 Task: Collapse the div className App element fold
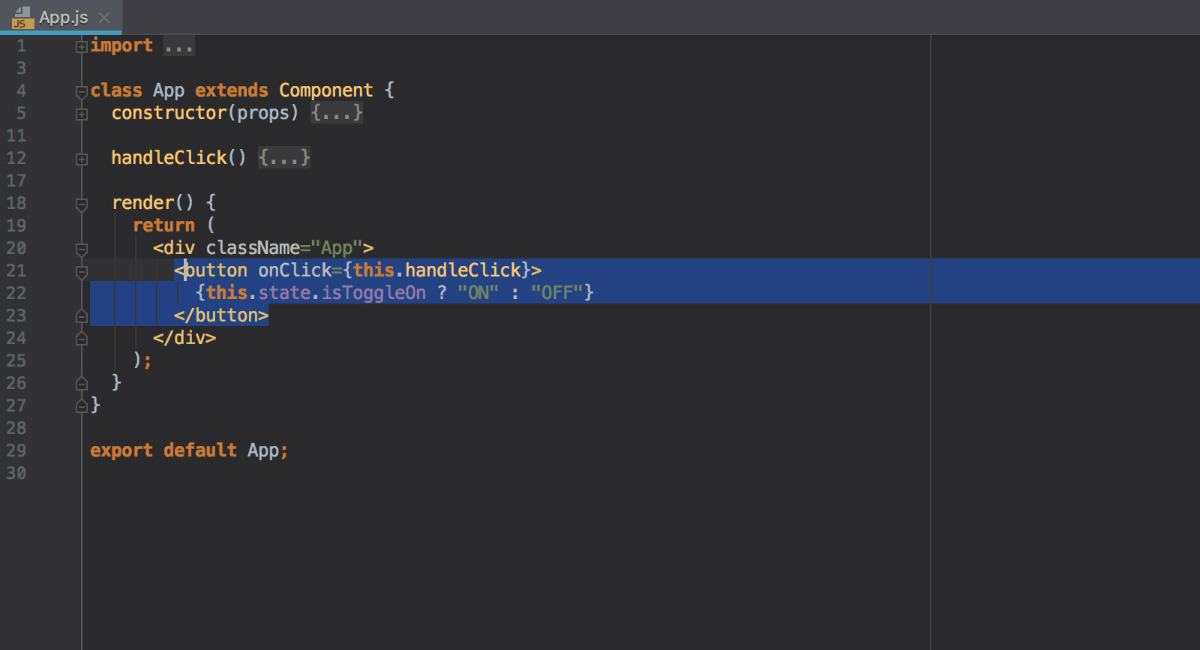pyautogui.click(x=81, y=249)
